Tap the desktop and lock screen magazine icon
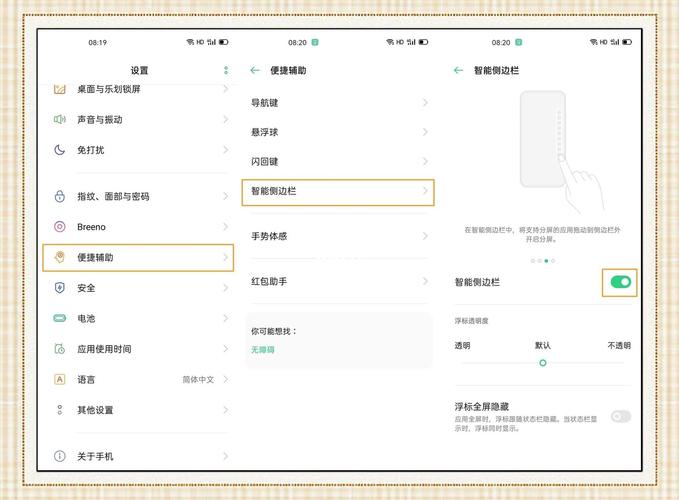This screenshot has width=679, height=500. 59,89
